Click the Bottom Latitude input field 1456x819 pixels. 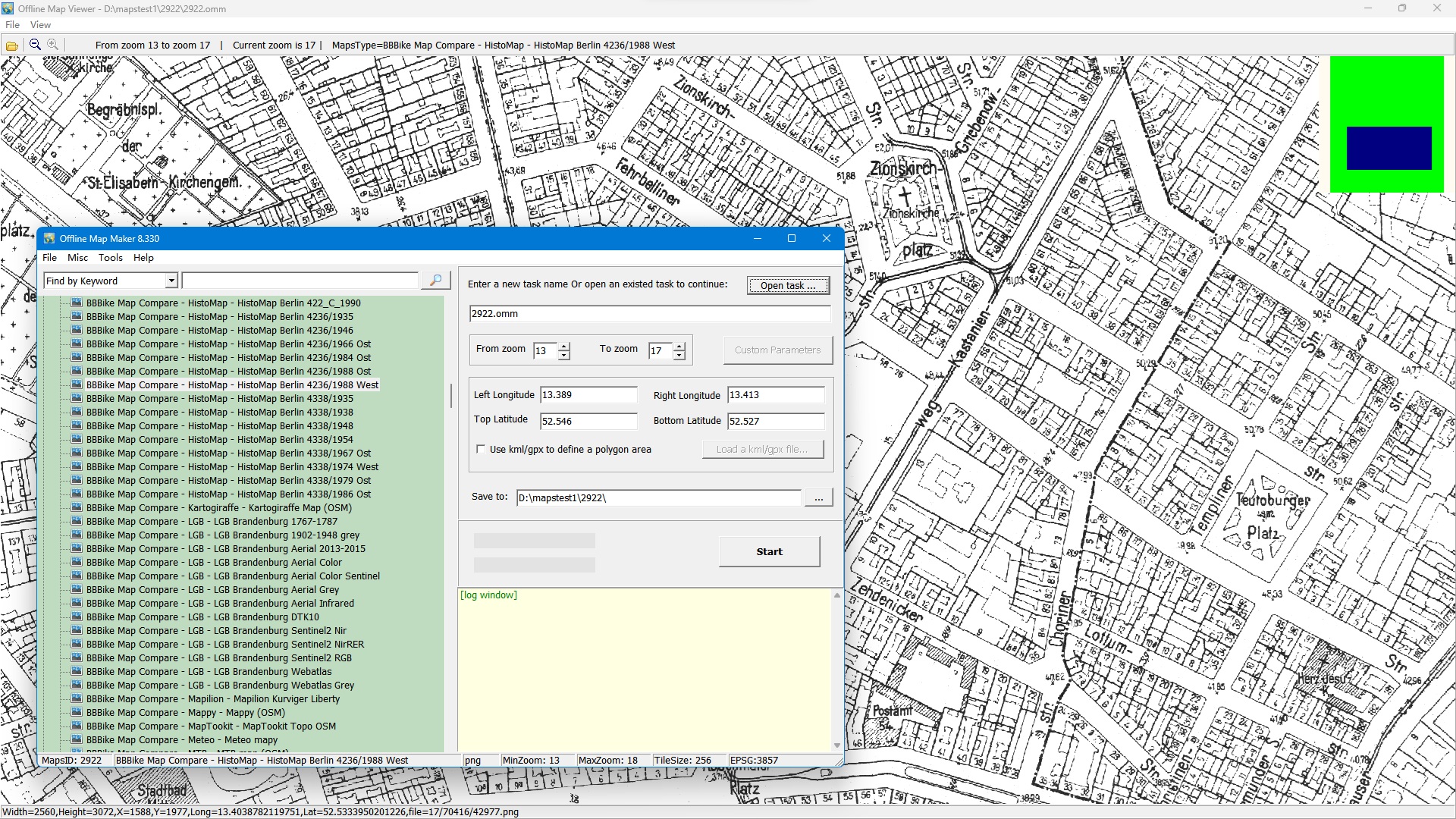[776, 422]
